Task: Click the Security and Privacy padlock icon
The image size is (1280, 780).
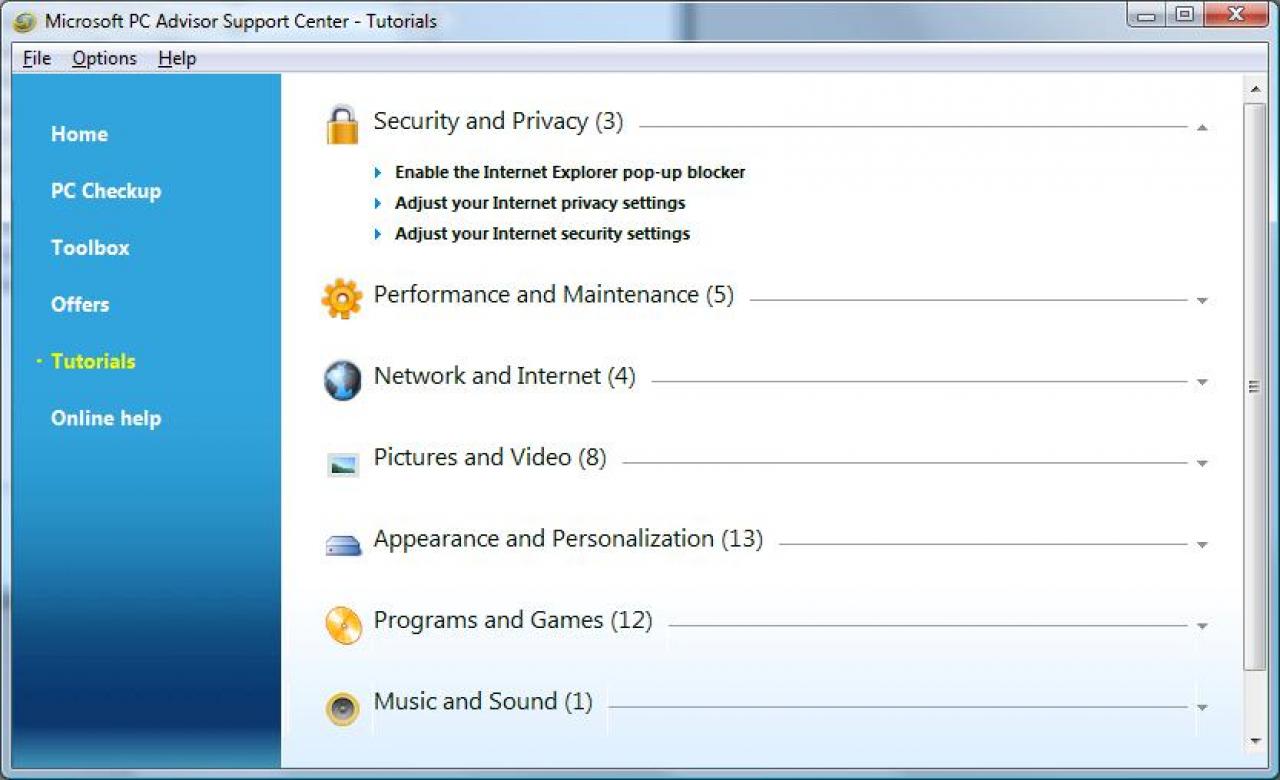Action: pyautogui.click(x=342, y=125)
